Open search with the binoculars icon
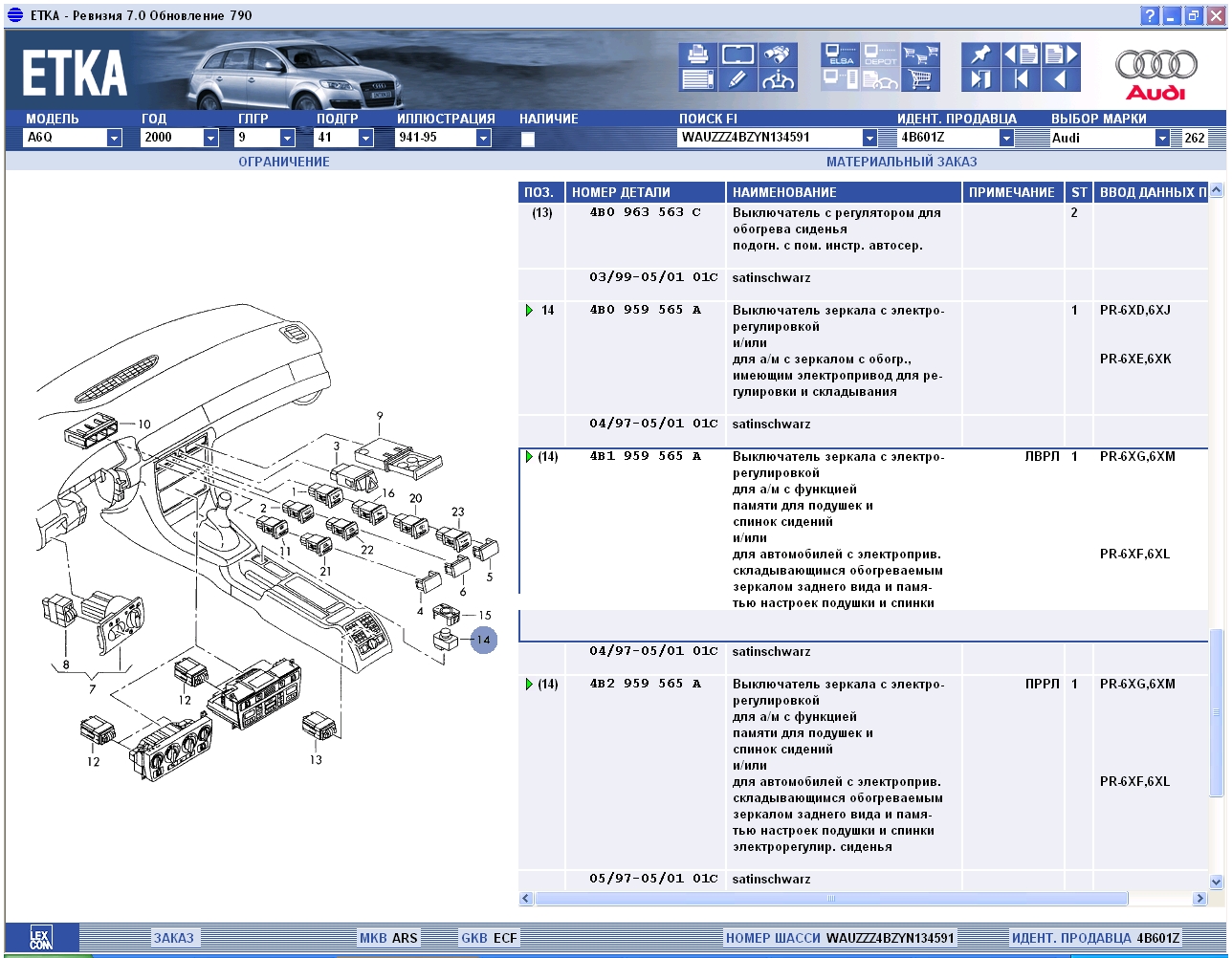 [x=779, y=54]
